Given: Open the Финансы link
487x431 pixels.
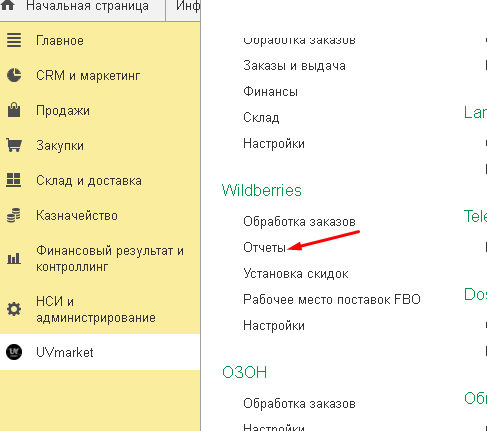Looking at the screenshot, I should [x=270, y=91].
